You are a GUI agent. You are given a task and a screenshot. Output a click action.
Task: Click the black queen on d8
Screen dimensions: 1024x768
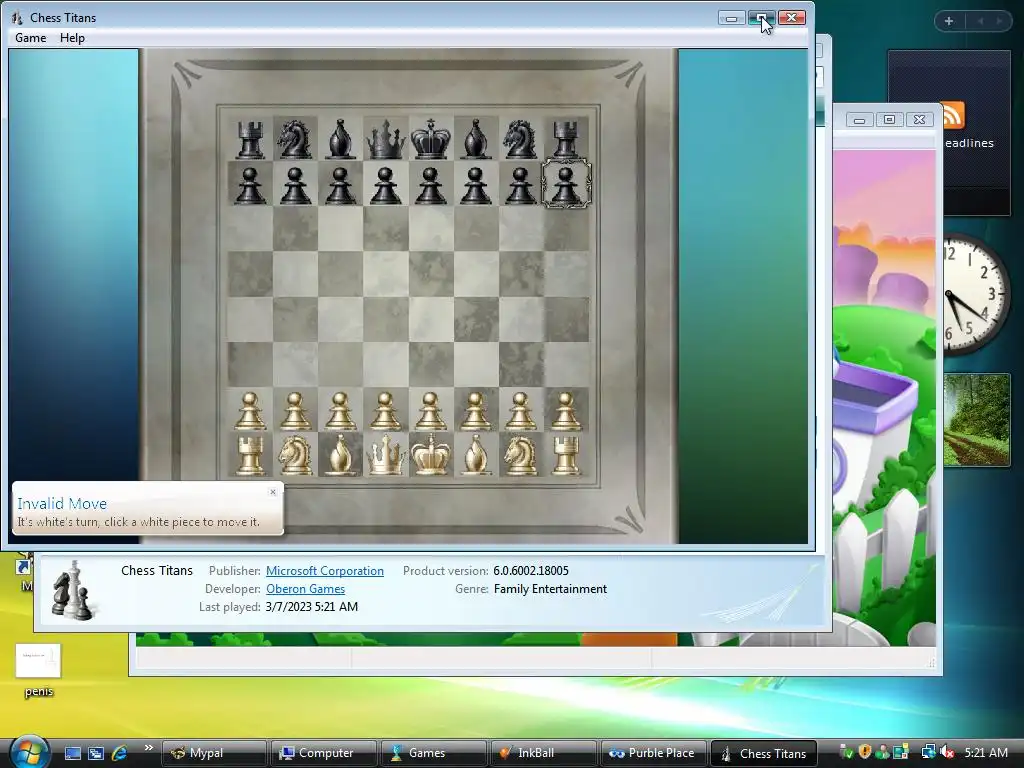385,138
